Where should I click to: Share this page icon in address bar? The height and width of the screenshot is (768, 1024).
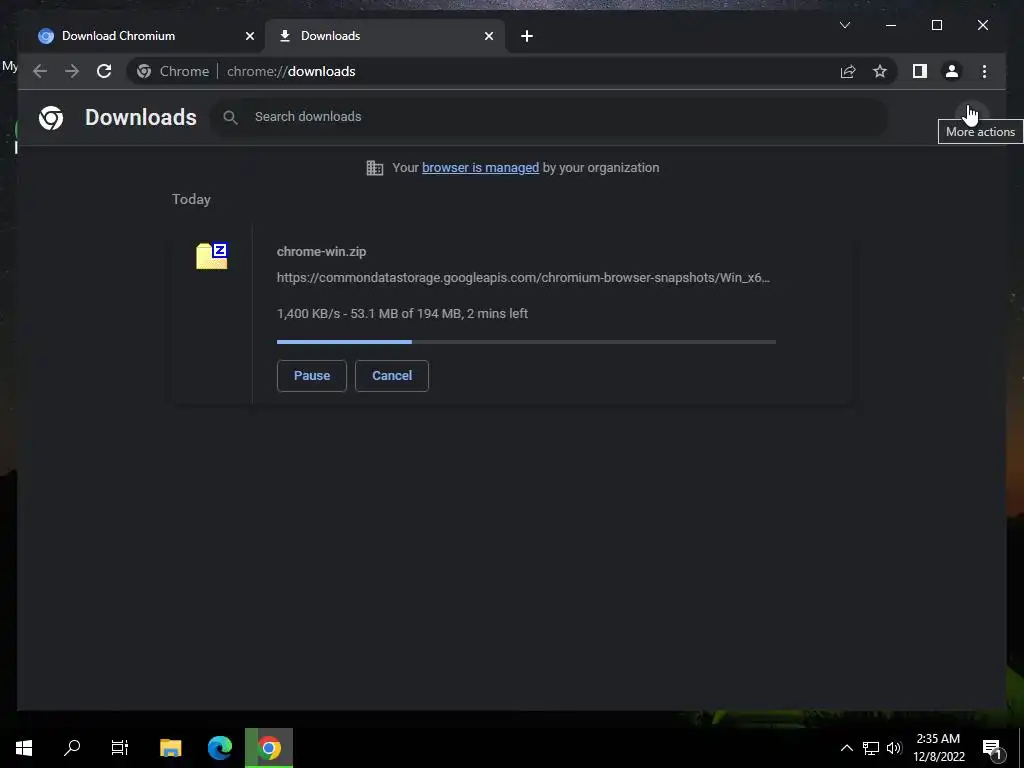848,71
